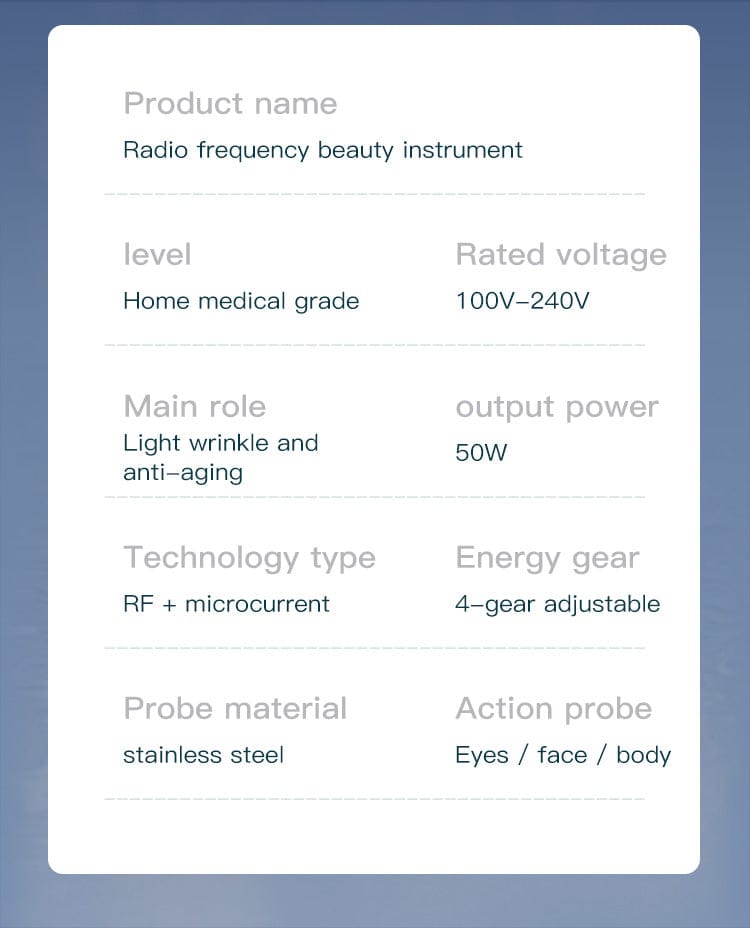Click the "Product name" heading
This screenshot has height=928, width=750.
(230, 104)
